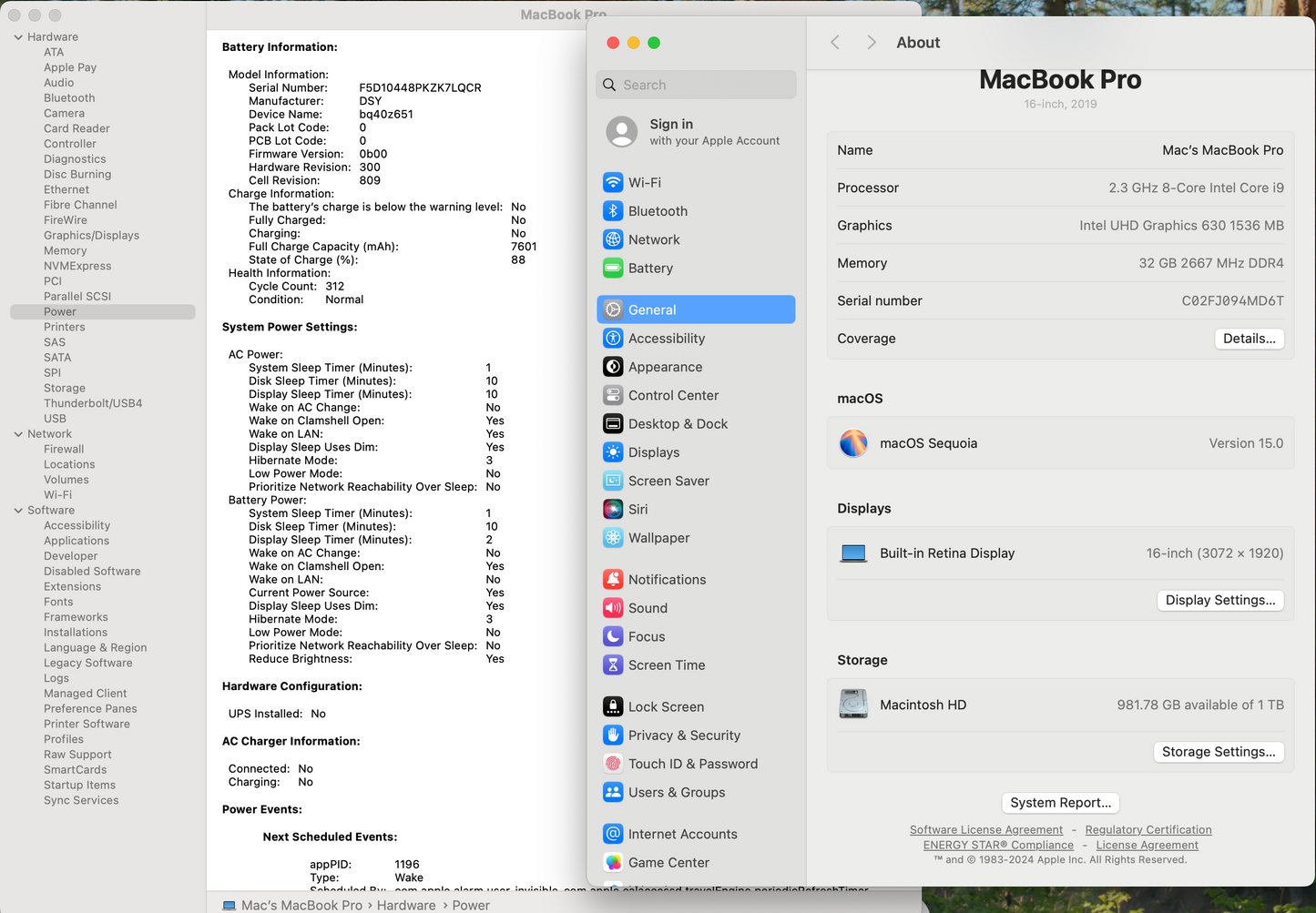Click the Built-in Retina Display icon
Viewport: 1316px width, 913px height.
click(x=853, y=552)
